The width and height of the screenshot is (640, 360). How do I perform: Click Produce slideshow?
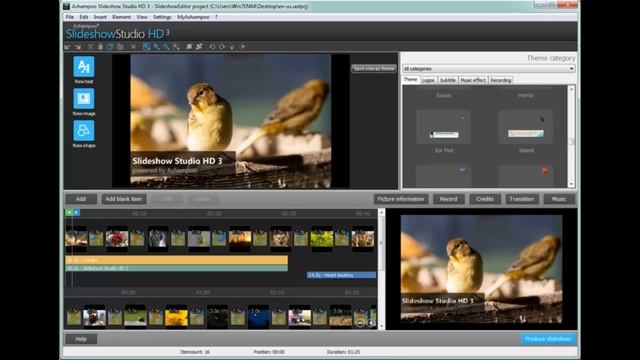point(548,339)
